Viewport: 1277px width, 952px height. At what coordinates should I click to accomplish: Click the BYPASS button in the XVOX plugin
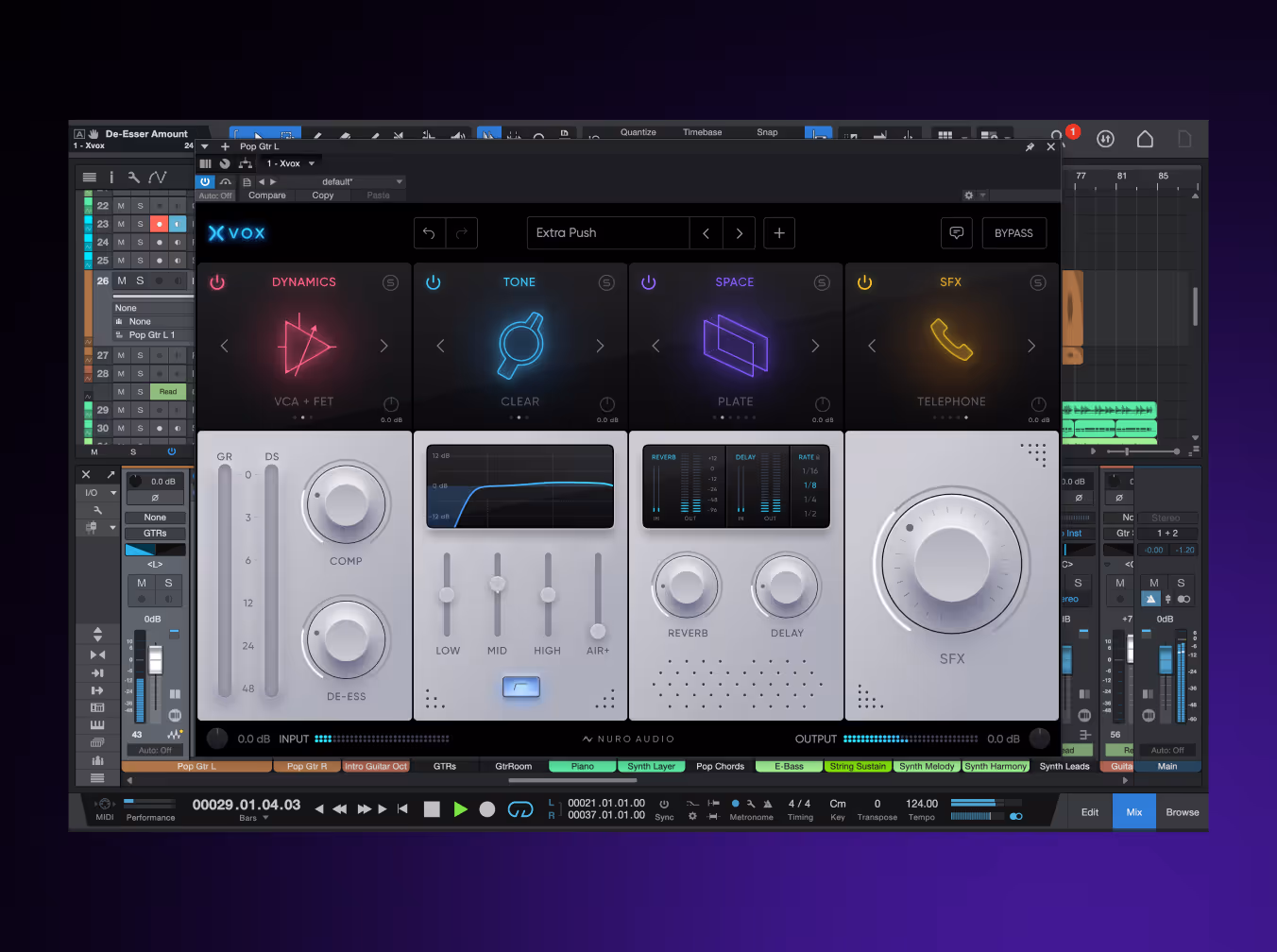(1013, 232)
